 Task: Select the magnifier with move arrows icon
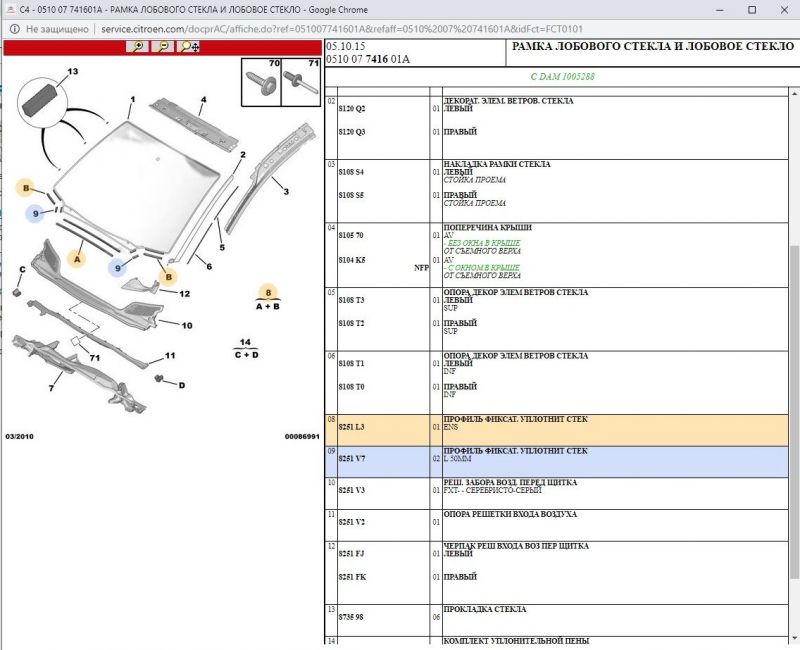click(x=188, y=47)
